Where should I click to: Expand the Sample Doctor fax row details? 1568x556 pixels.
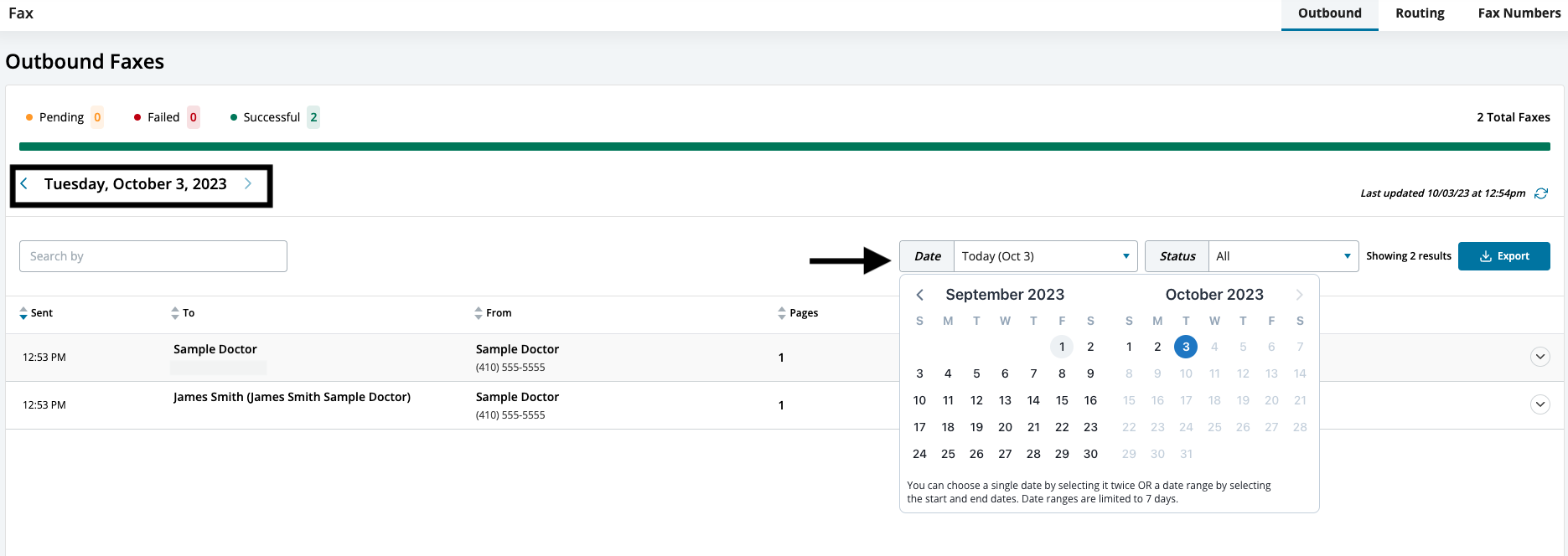coord(1540,357)
